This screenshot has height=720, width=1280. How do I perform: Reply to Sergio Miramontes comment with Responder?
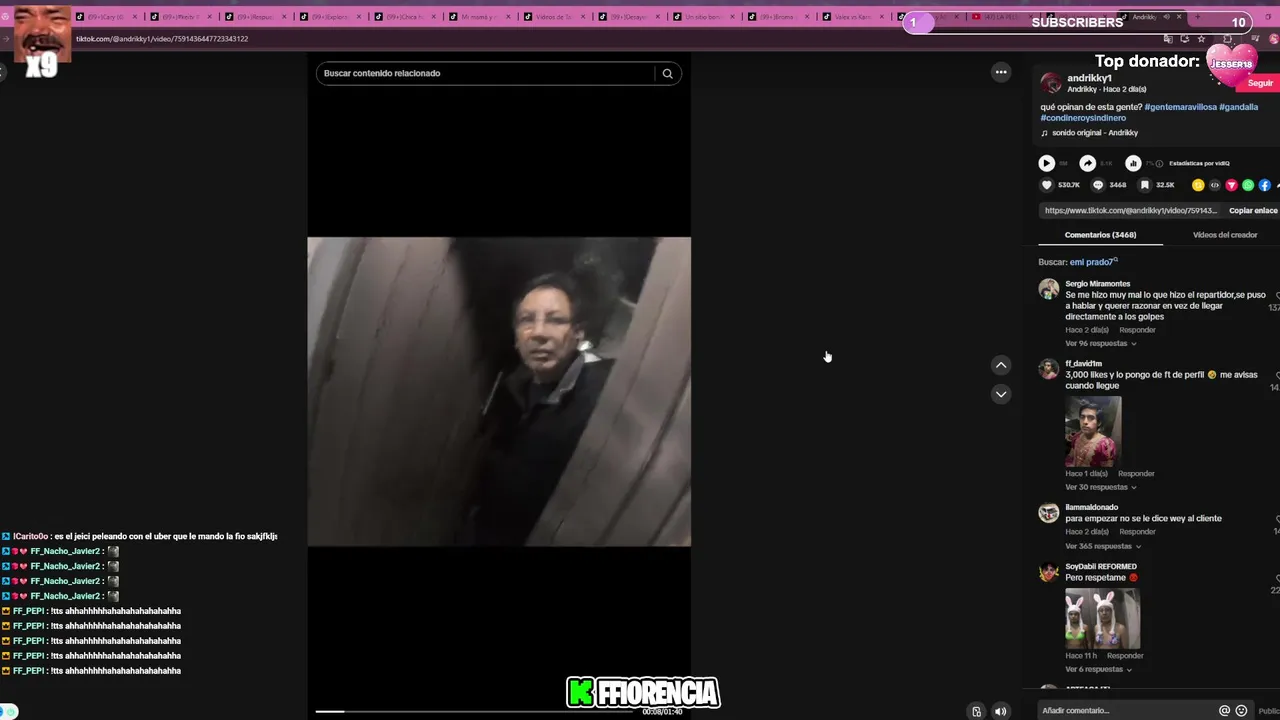tap(1137, 330)
